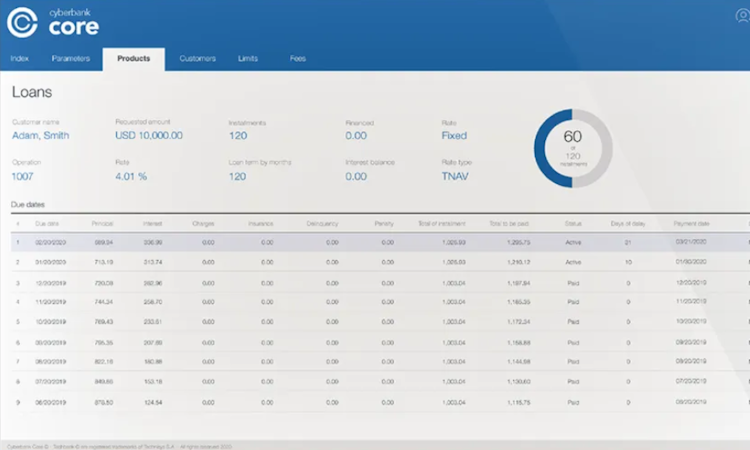
Task: Open the Parameters tab
Action: (x=71, y=58)
